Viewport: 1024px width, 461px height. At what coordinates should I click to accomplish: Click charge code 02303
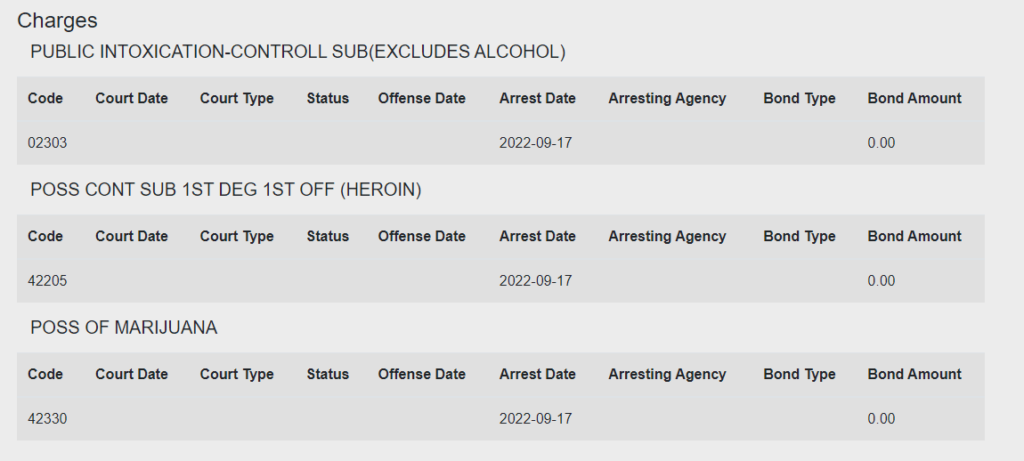[47, 143]
